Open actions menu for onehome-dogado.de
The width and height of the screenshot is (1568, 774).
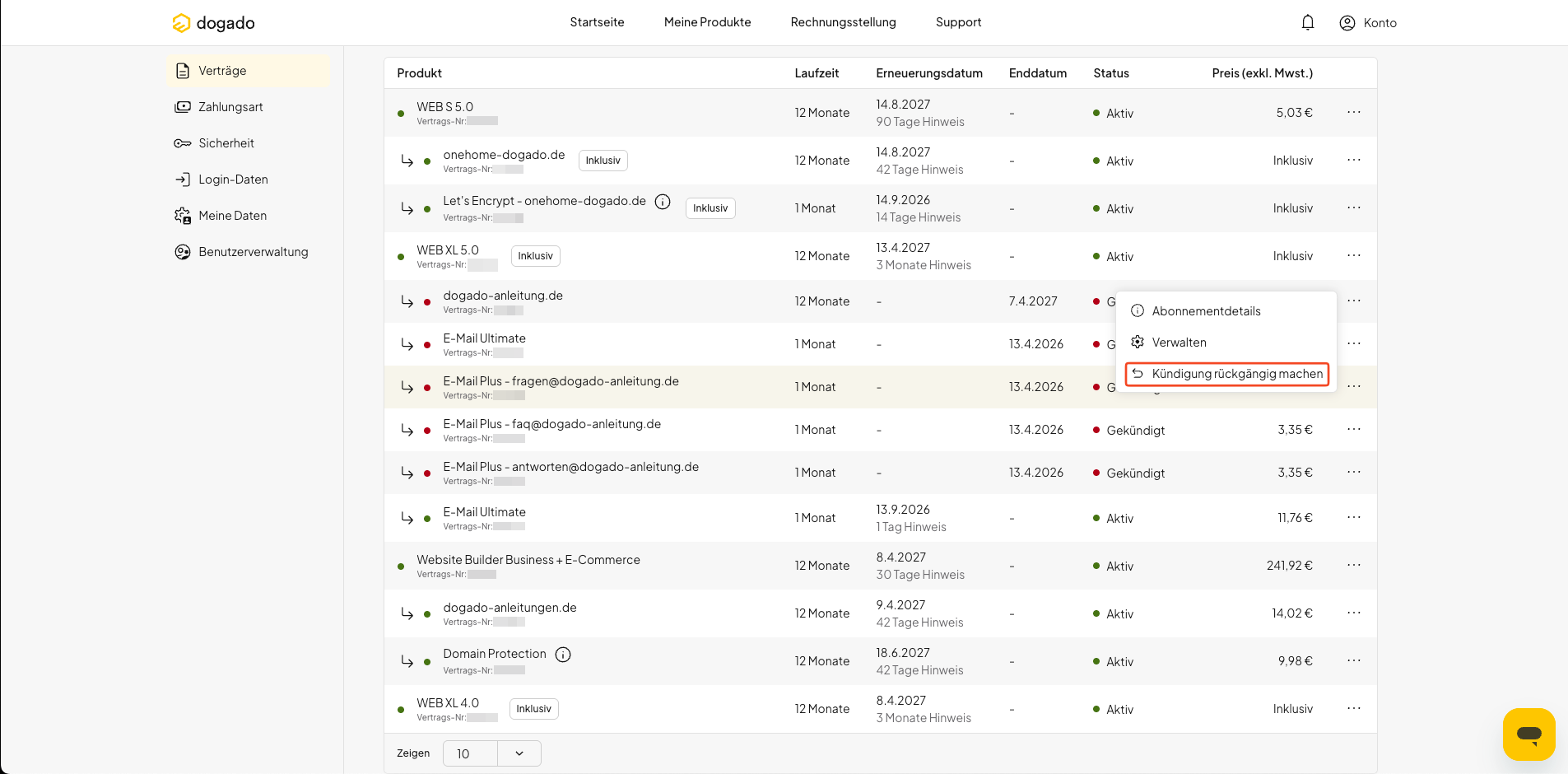tap(1354, 160)
